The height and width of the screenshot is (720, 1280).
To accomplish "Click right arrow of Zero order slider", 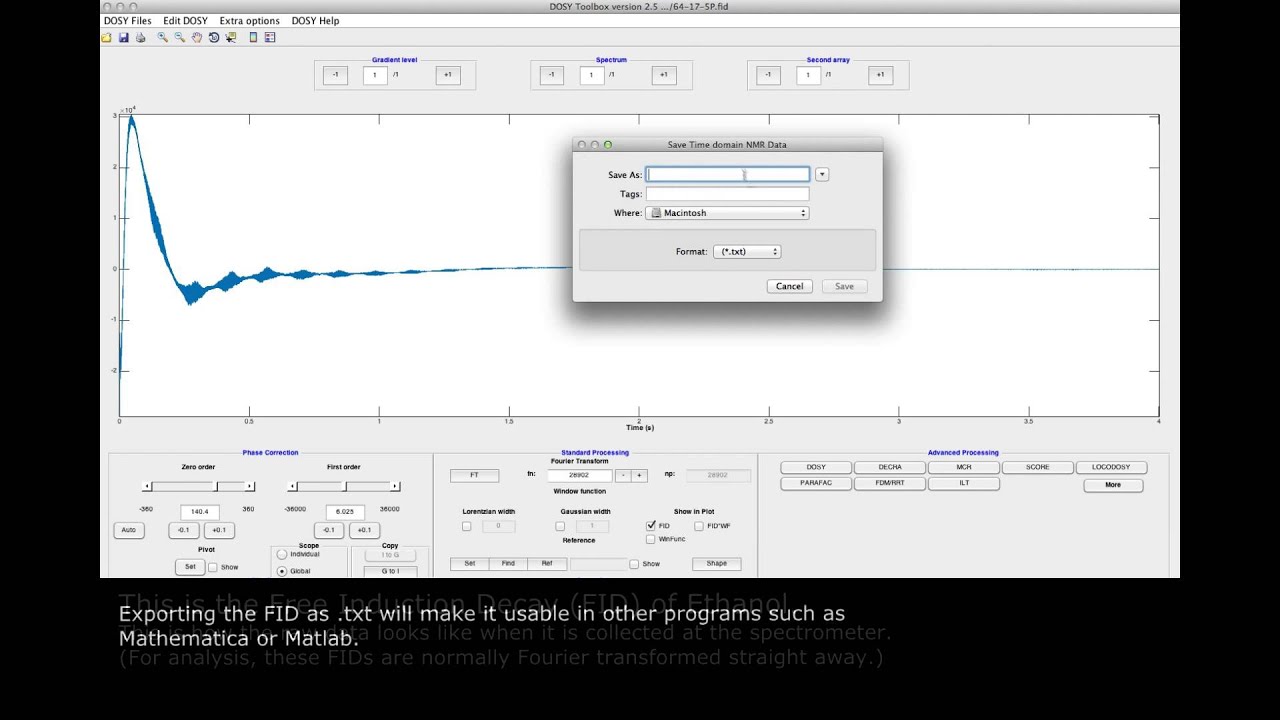I will (249, 486).
